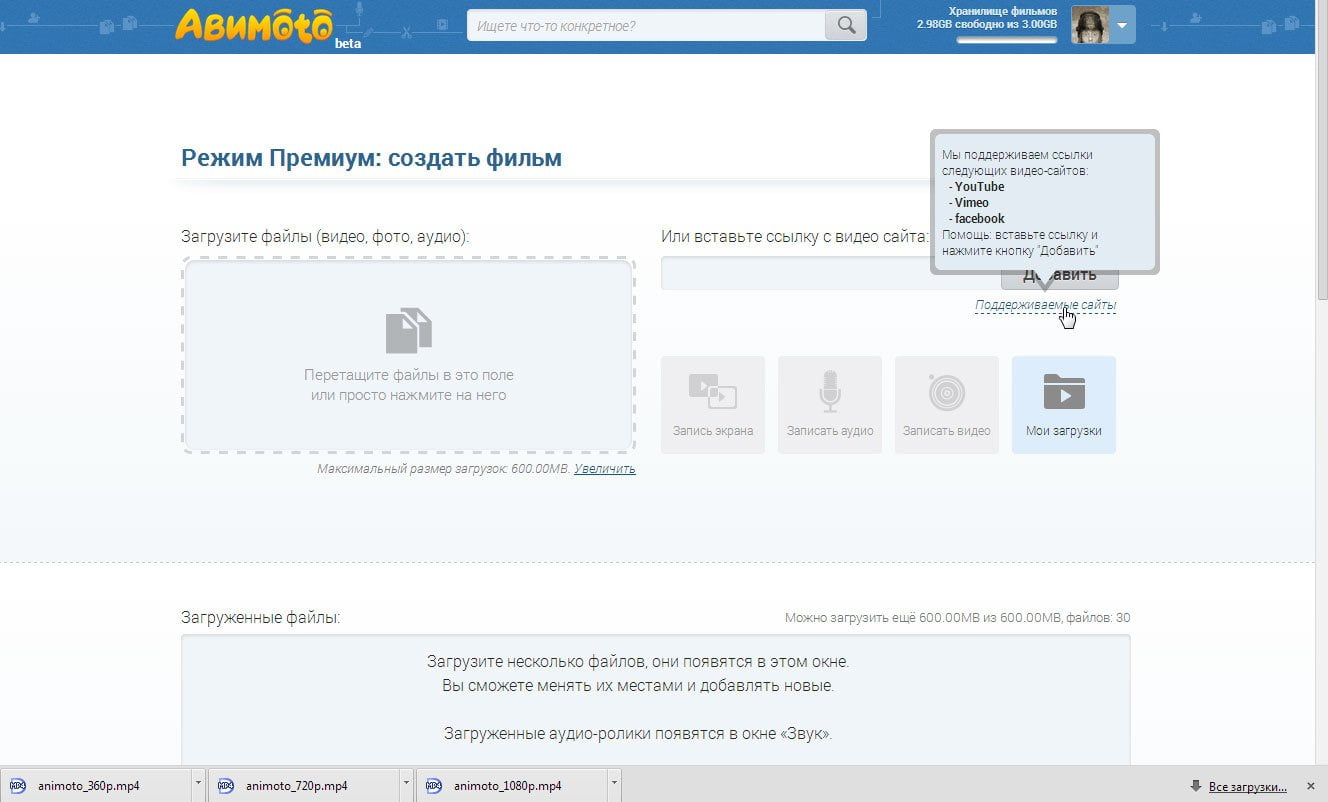Open the animoto_360p.mp4 download

coord(96,785)
